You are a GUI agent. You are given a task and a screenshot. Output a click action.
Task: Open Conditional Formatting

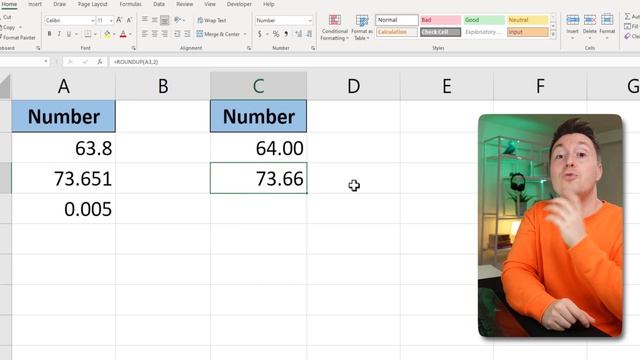pyautogui.click(x=334, y=28)
